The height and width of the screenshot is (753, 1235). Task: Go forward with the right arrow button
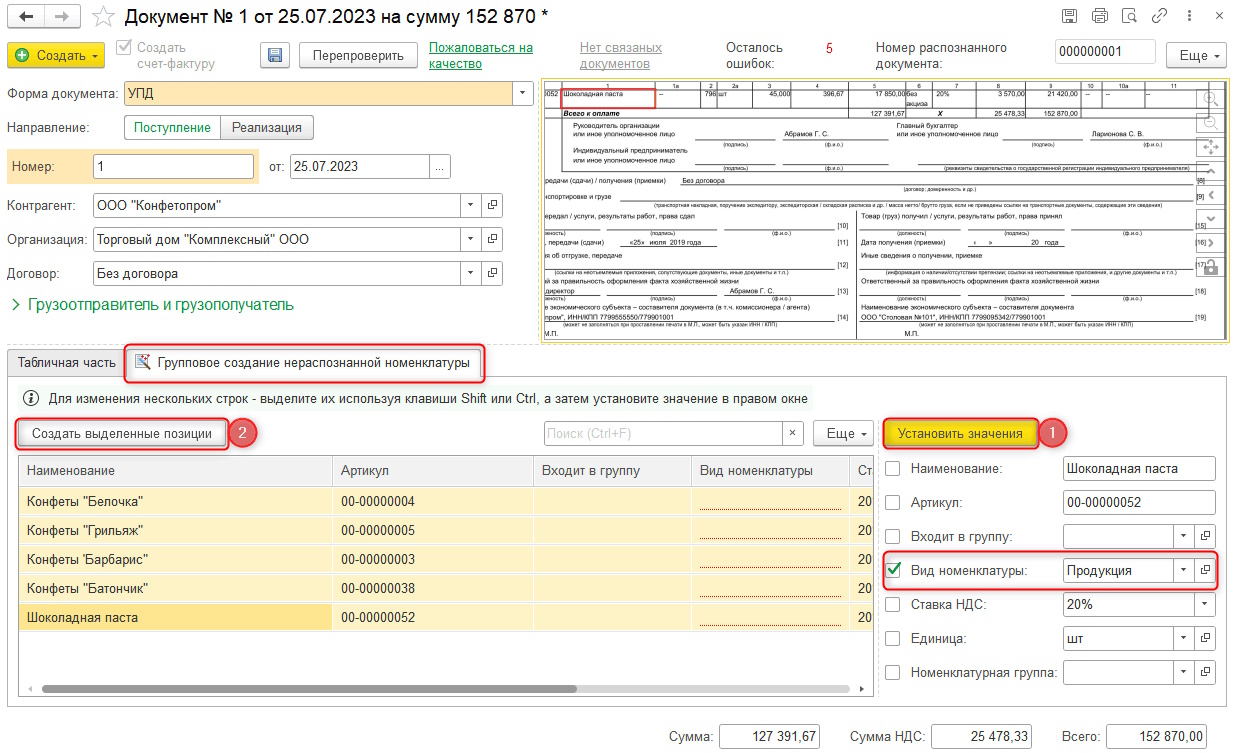click(60, 16)
